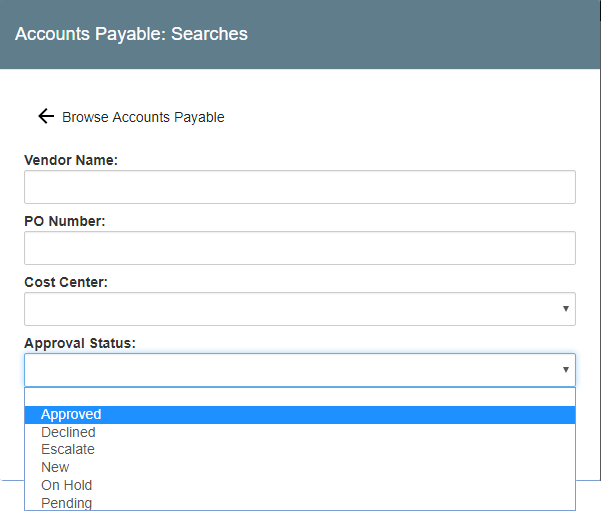The width and height of the screenshot is (601, 511).
Task: Select the On Hold status option
Action: click(66, 486)
